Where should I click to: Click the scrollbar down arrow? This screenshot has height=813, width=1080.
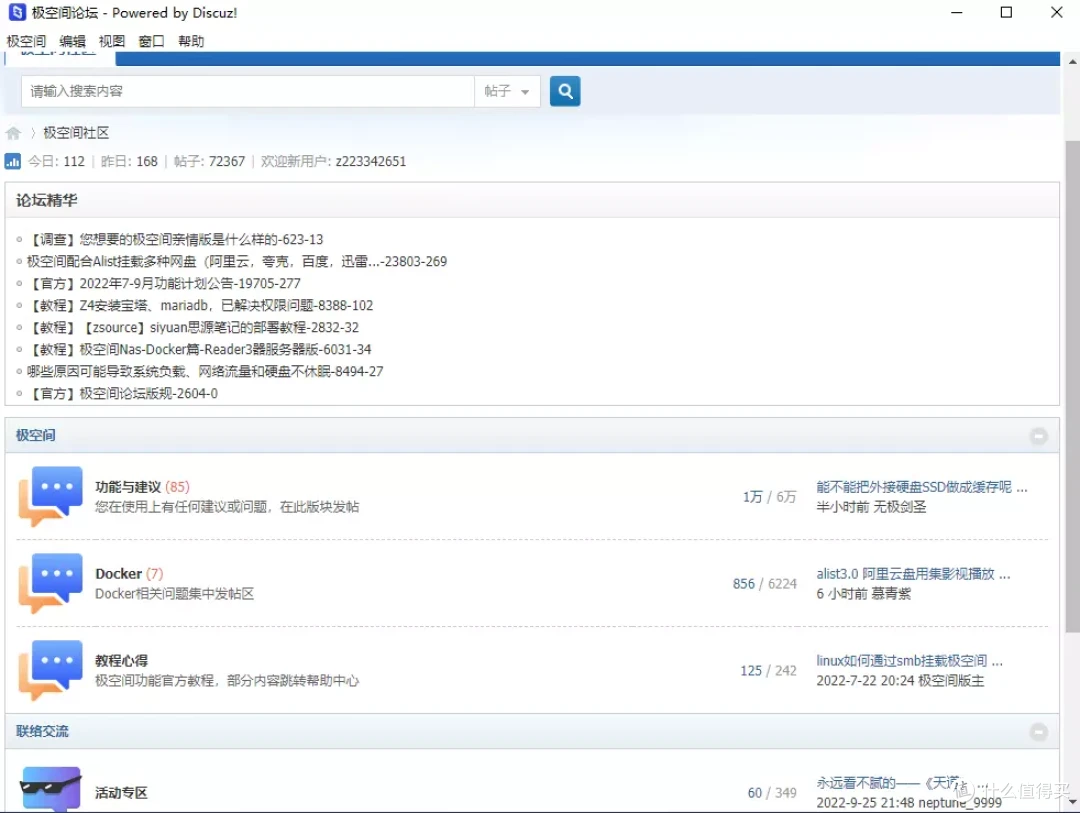click(x=1072, y=802)
